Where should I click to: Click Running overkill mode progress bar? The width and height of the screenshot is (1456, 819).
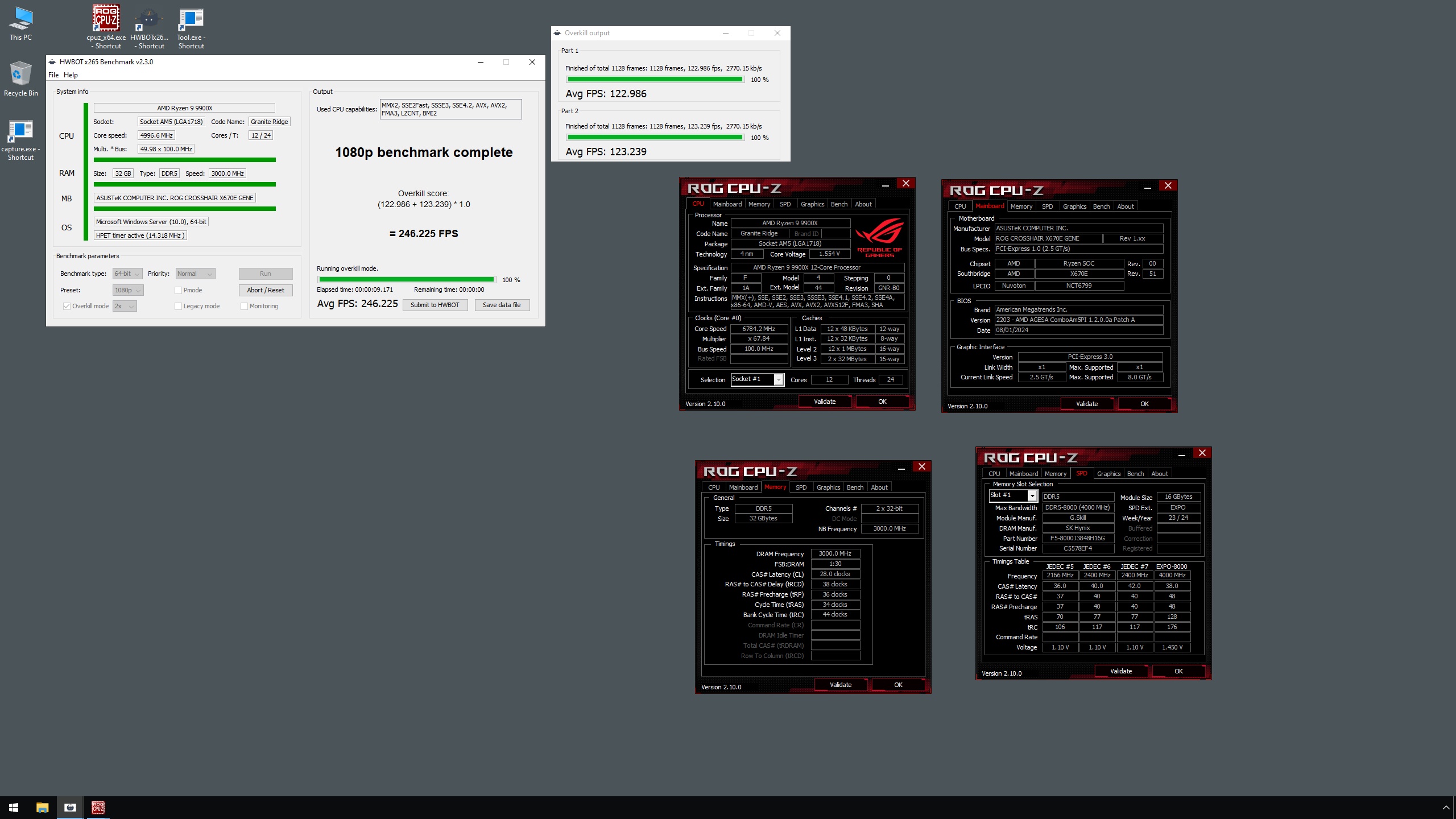[407, 279]
